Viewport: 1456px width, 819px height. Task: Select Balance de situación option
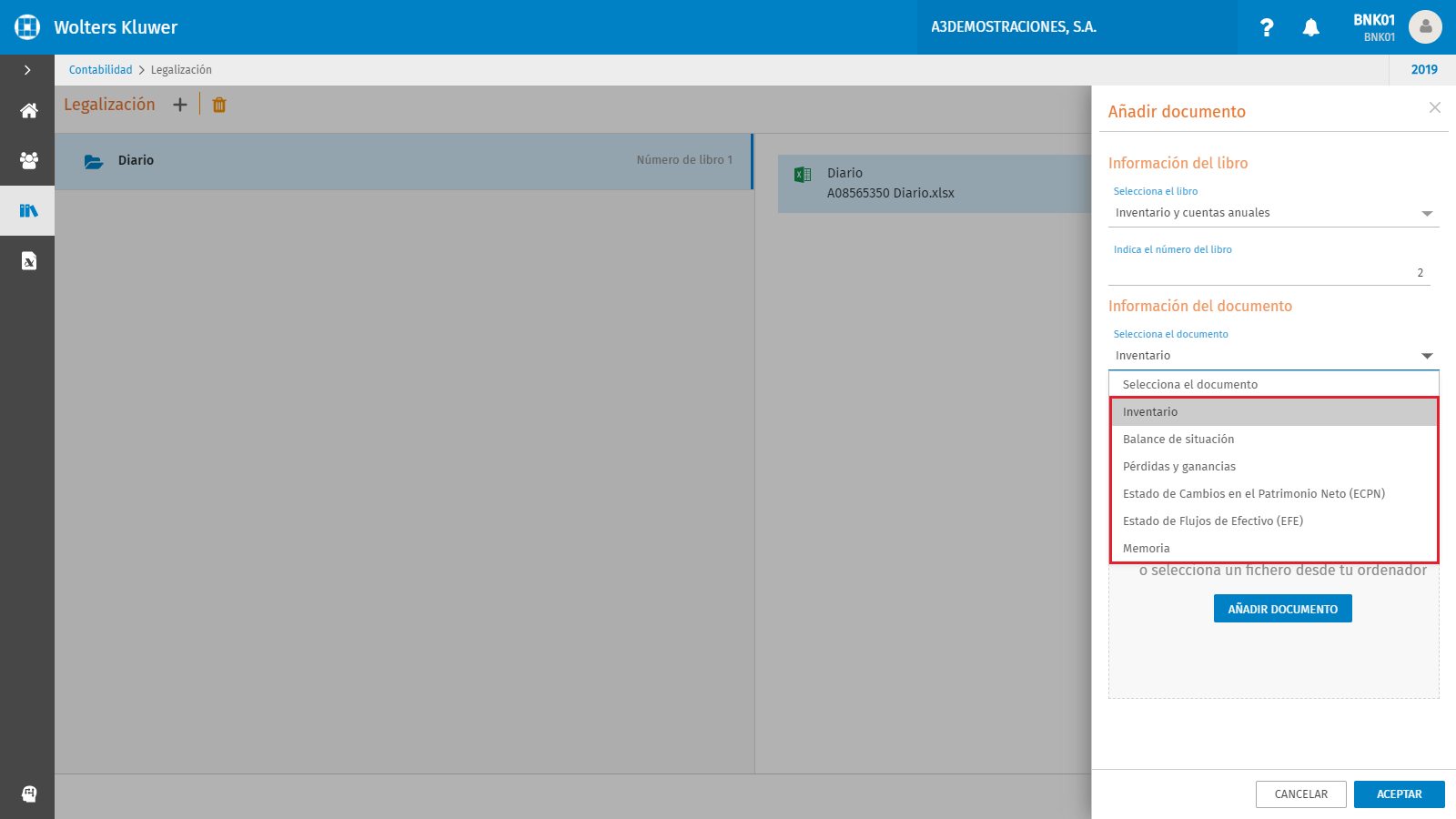[x=1274, y=440]
